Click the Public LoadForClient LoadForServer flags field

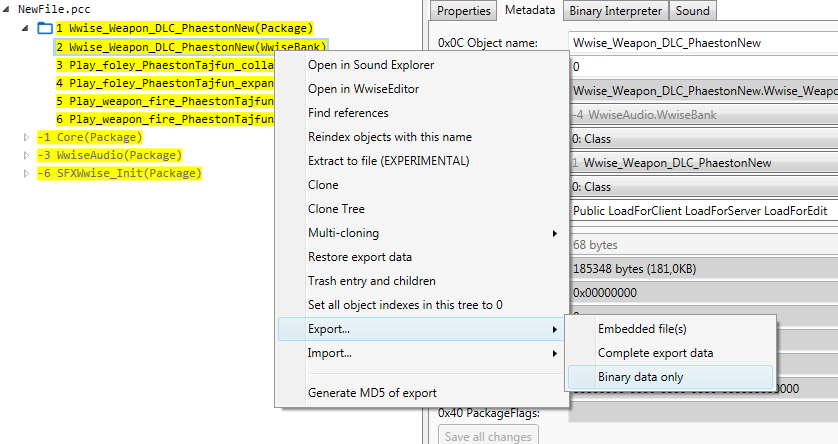tap(703, 211)
